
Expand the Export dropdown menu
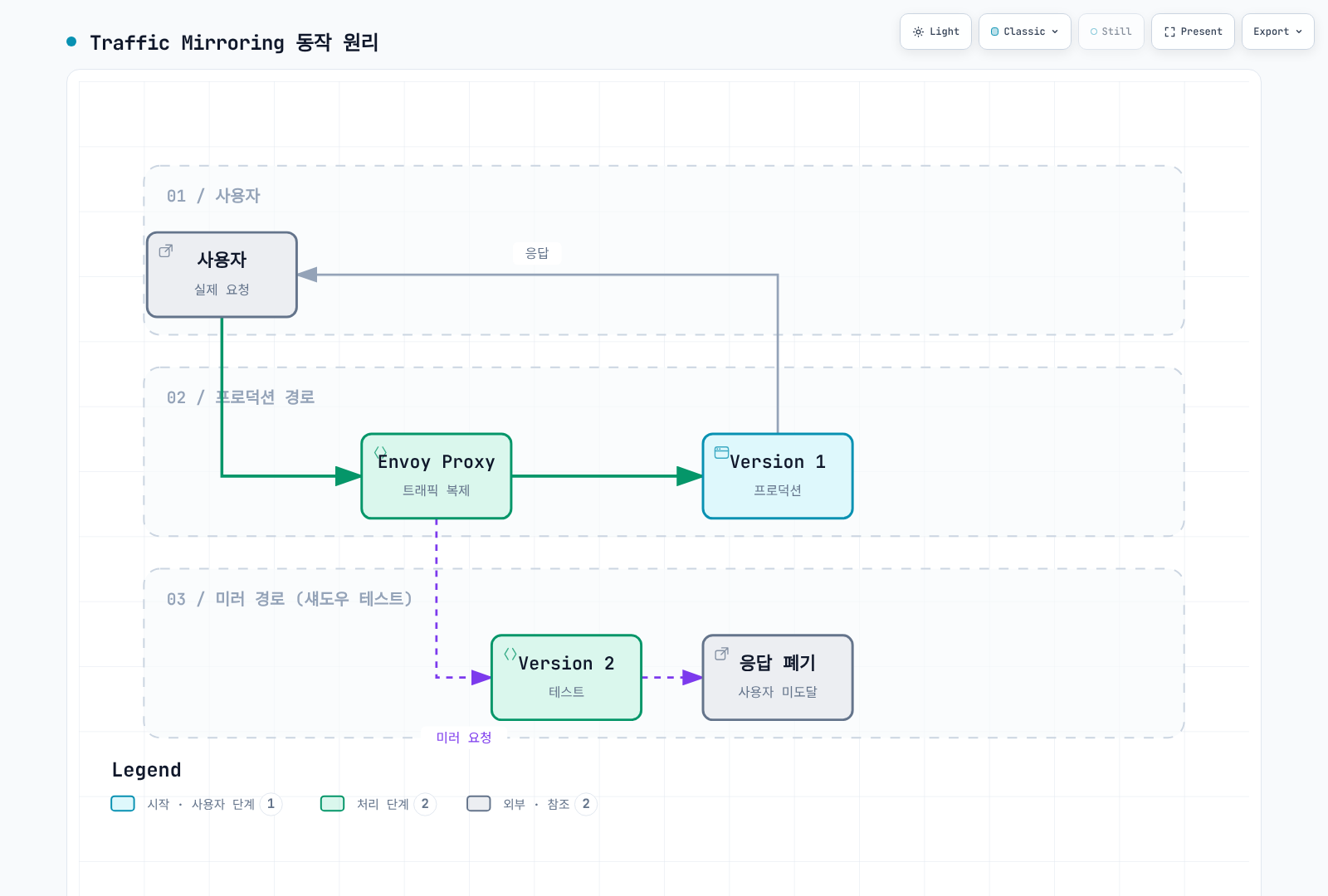(x=1278, y=32)
